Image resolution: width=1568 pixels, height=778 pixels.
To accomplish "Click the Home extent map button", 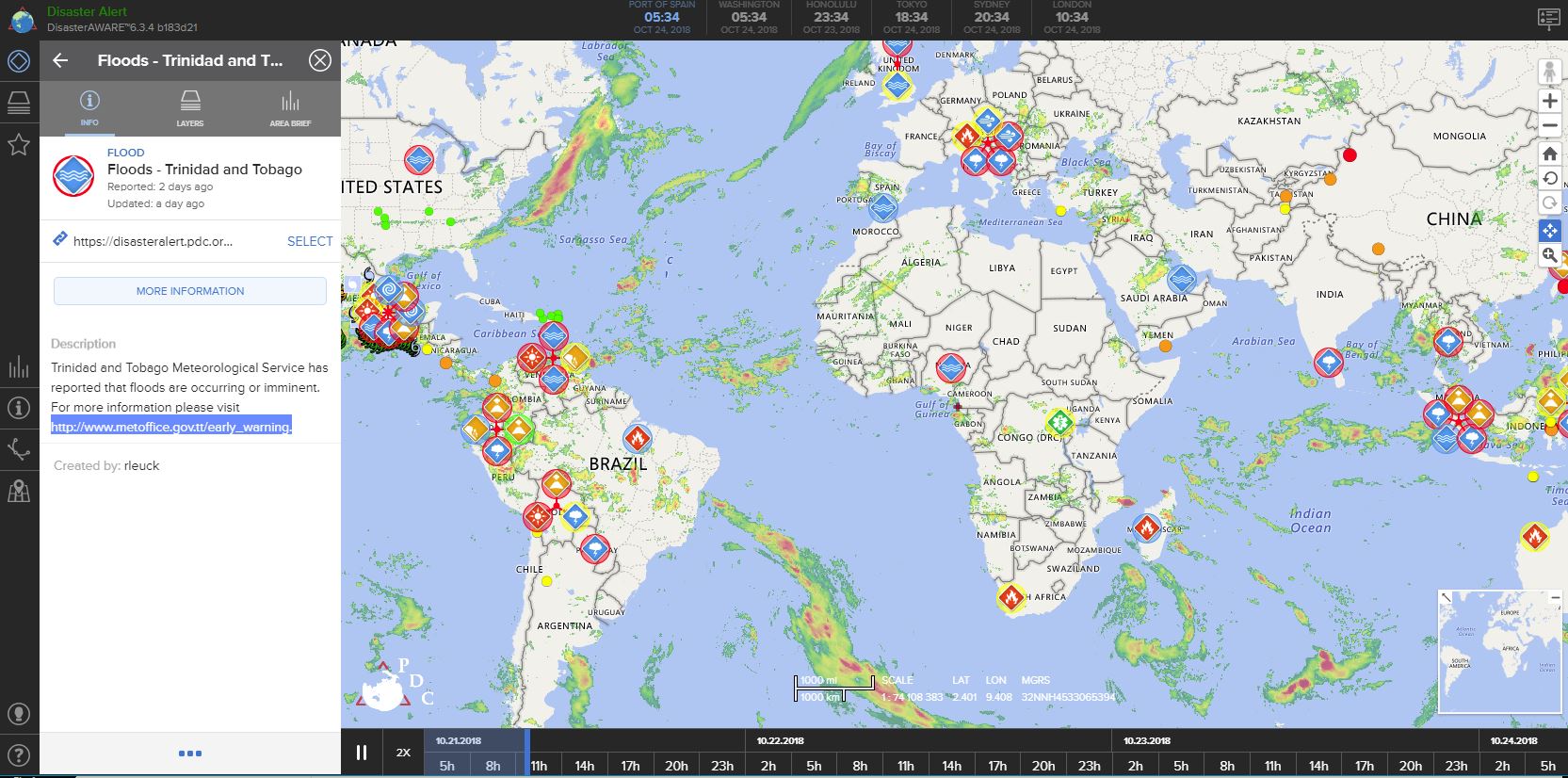I will click(1549, 154).
